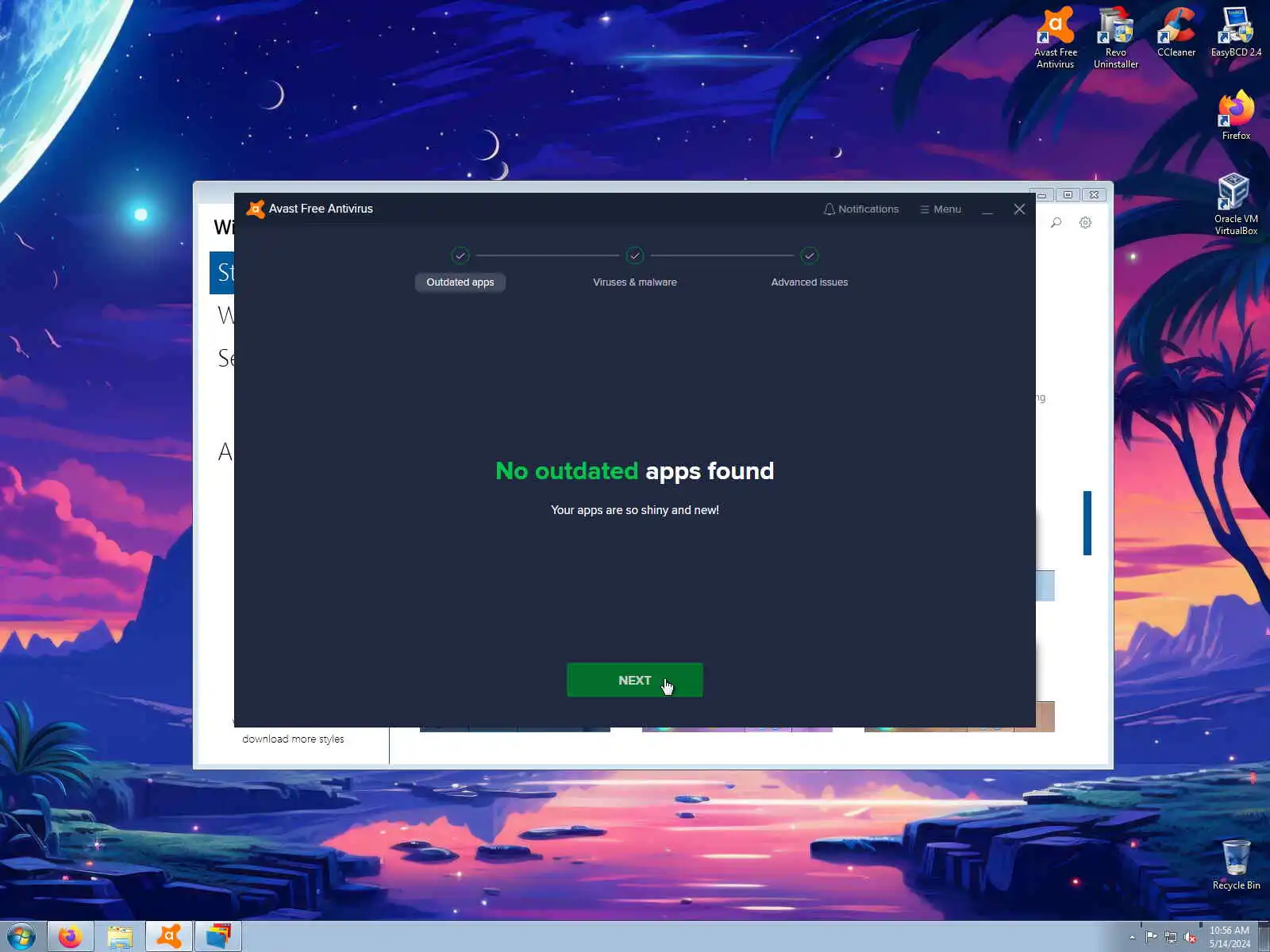Open the Recycle Bin desktop icon
Viewport: 1270px width, 952px height.
click(x=1236, y=865)
